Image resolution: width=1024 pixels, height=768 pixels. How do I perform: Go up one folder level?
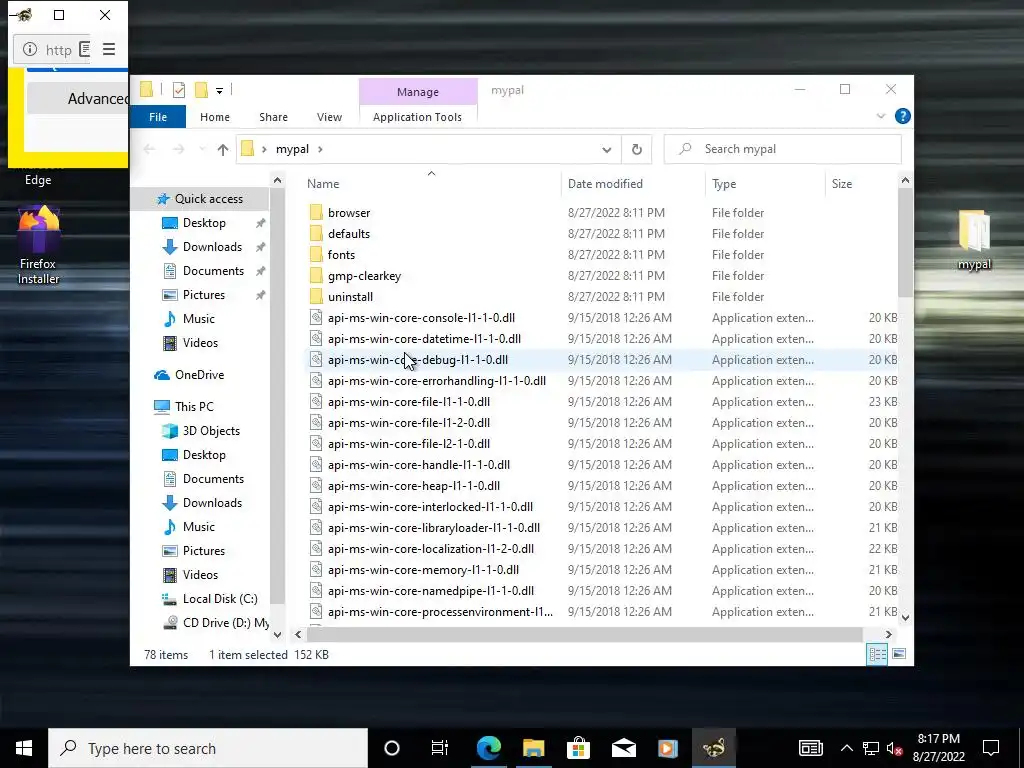[x=223, y=150]
